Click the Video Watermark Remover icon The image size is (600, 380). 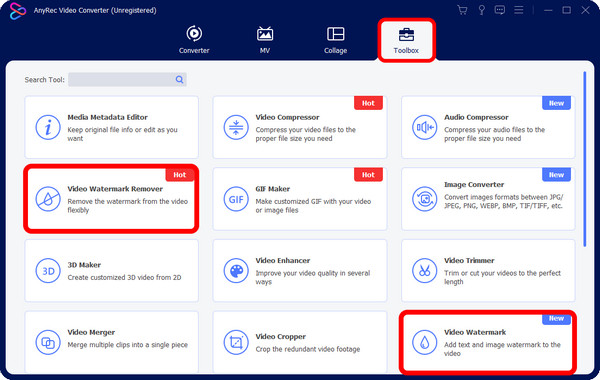[x=48, y=199]
